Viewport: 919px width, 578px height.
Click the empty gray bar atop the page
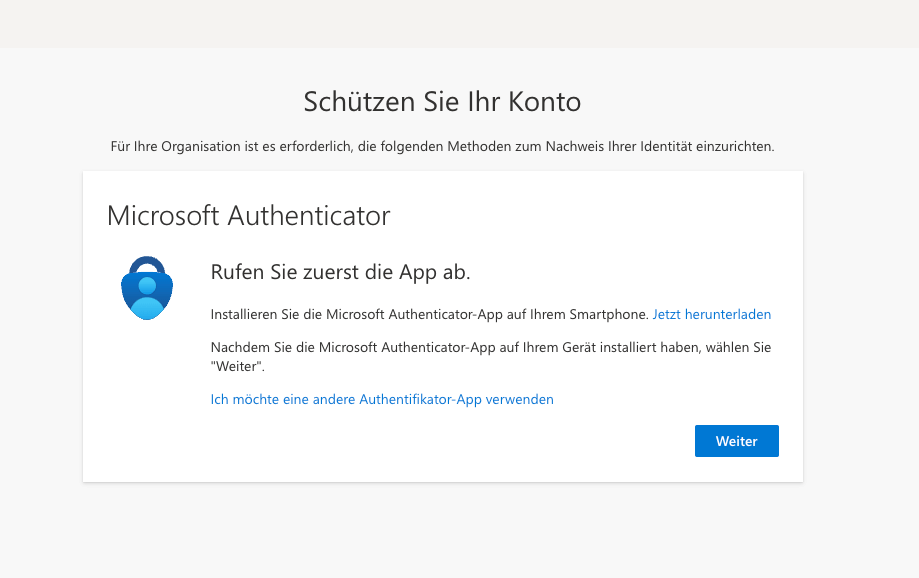coord(459,23)
